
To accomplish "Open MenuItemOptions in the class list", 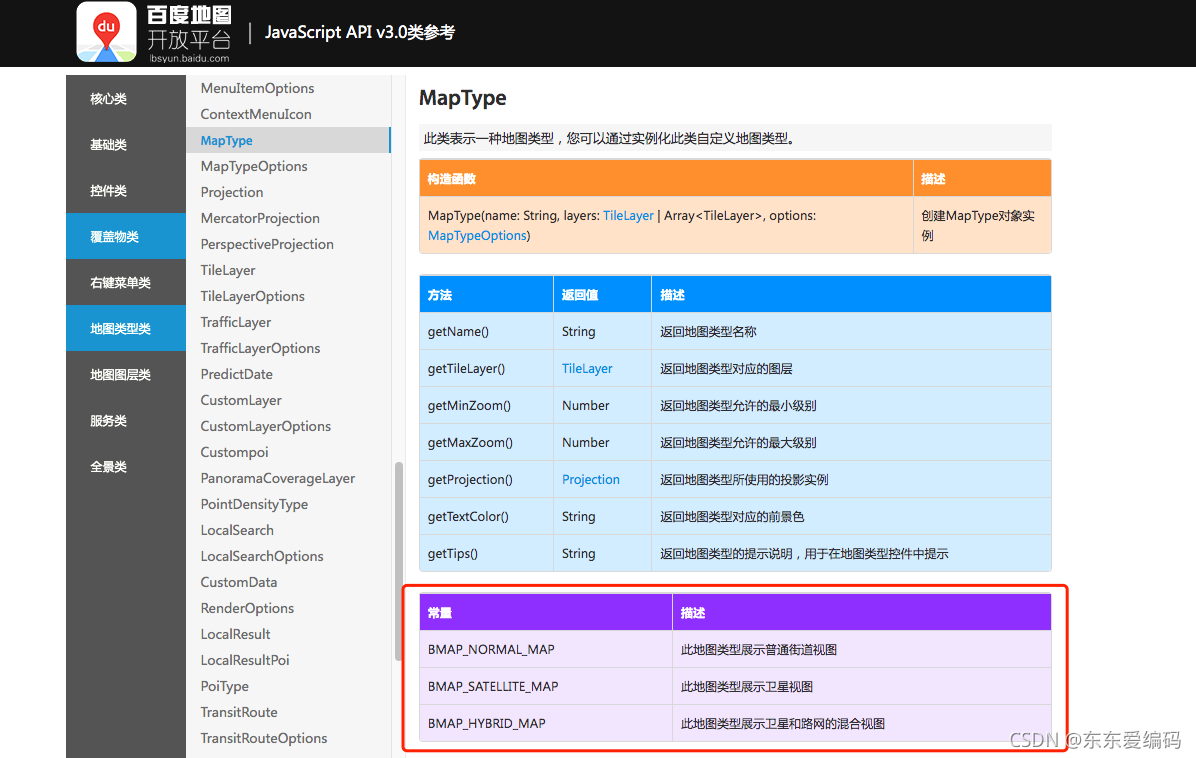I will point(257,88).
